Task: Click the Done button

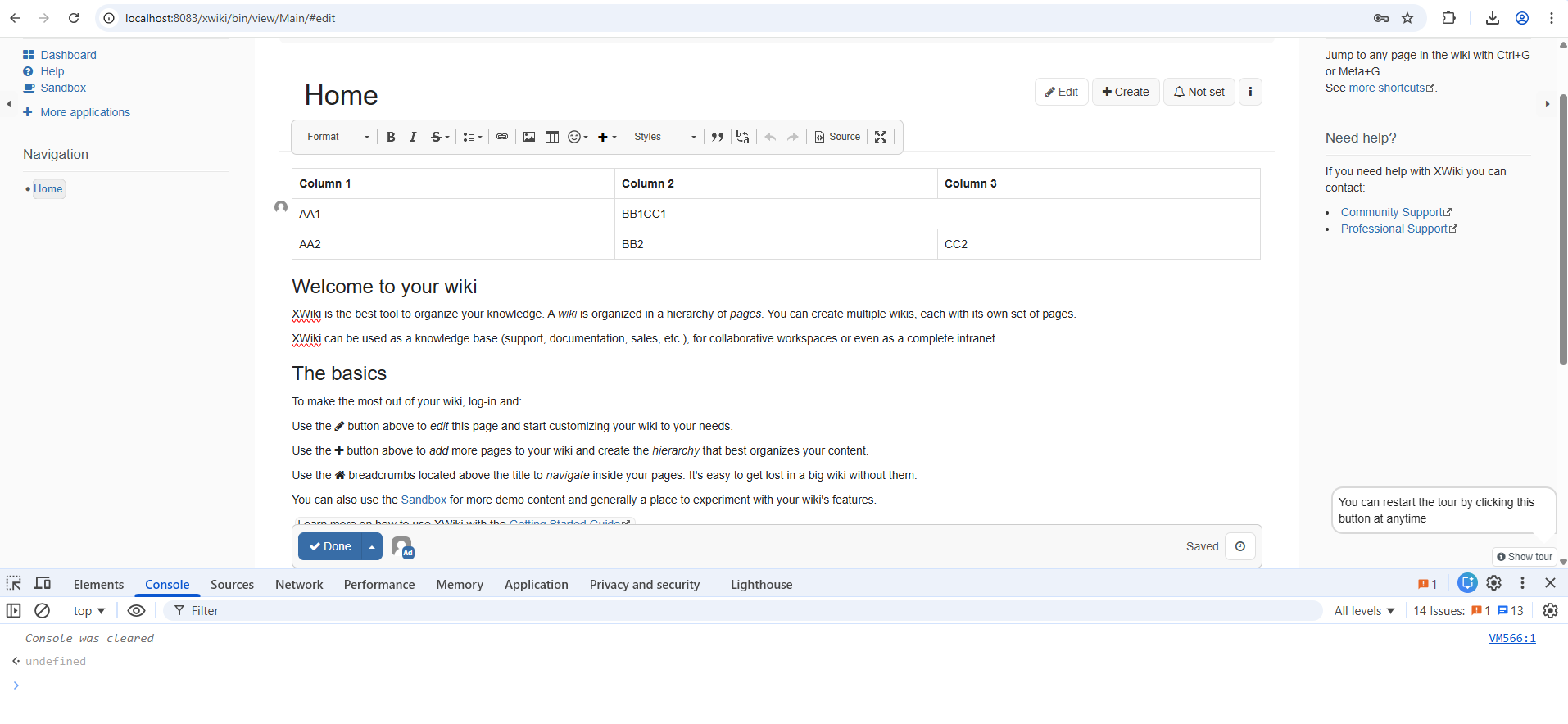Action: click(330, 546)
